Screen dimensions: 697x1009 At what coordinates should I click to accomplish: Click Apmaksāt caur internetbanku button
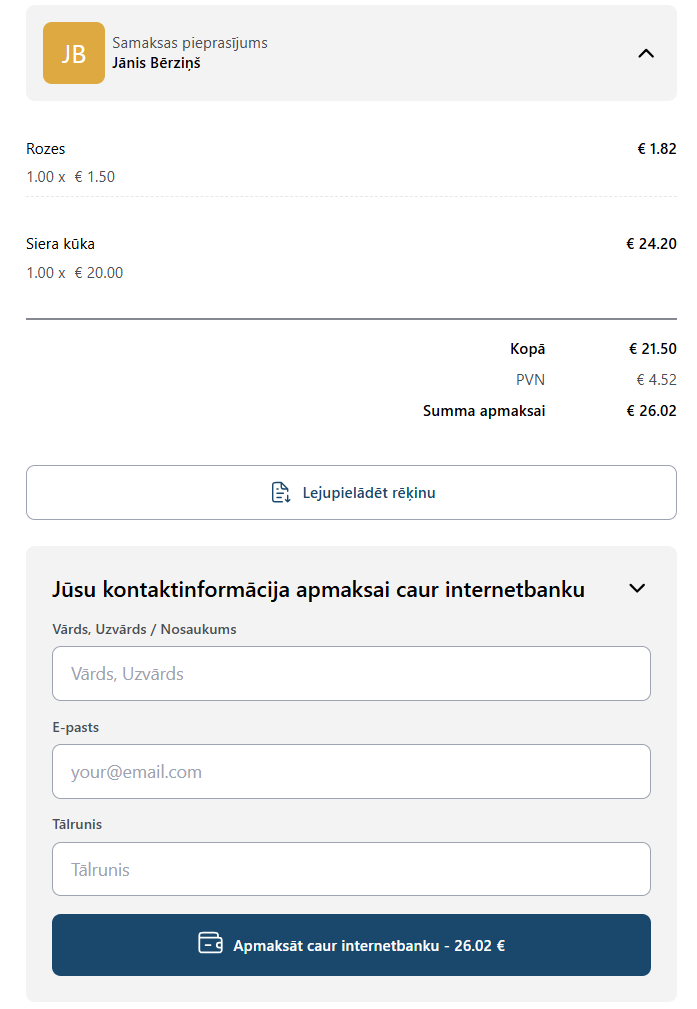point(351,945)
